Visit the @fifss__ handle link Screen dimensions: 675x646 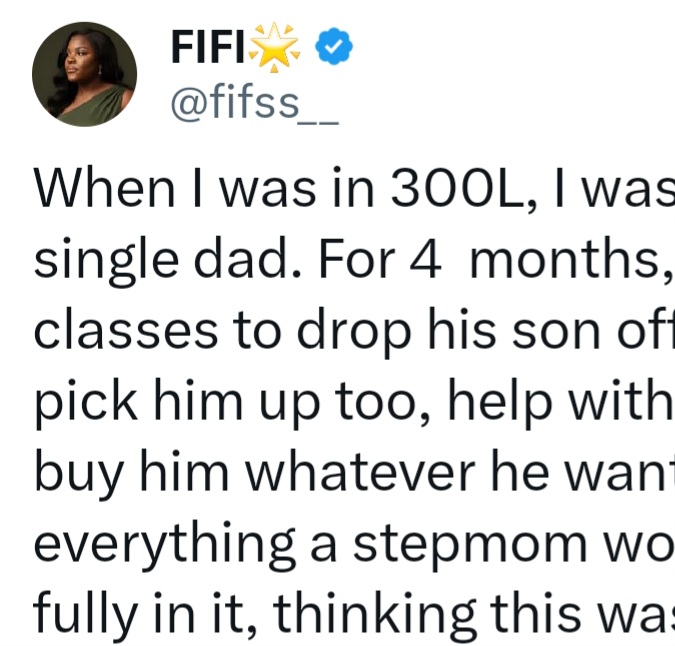pyautogui.click(x=256, y=102)
